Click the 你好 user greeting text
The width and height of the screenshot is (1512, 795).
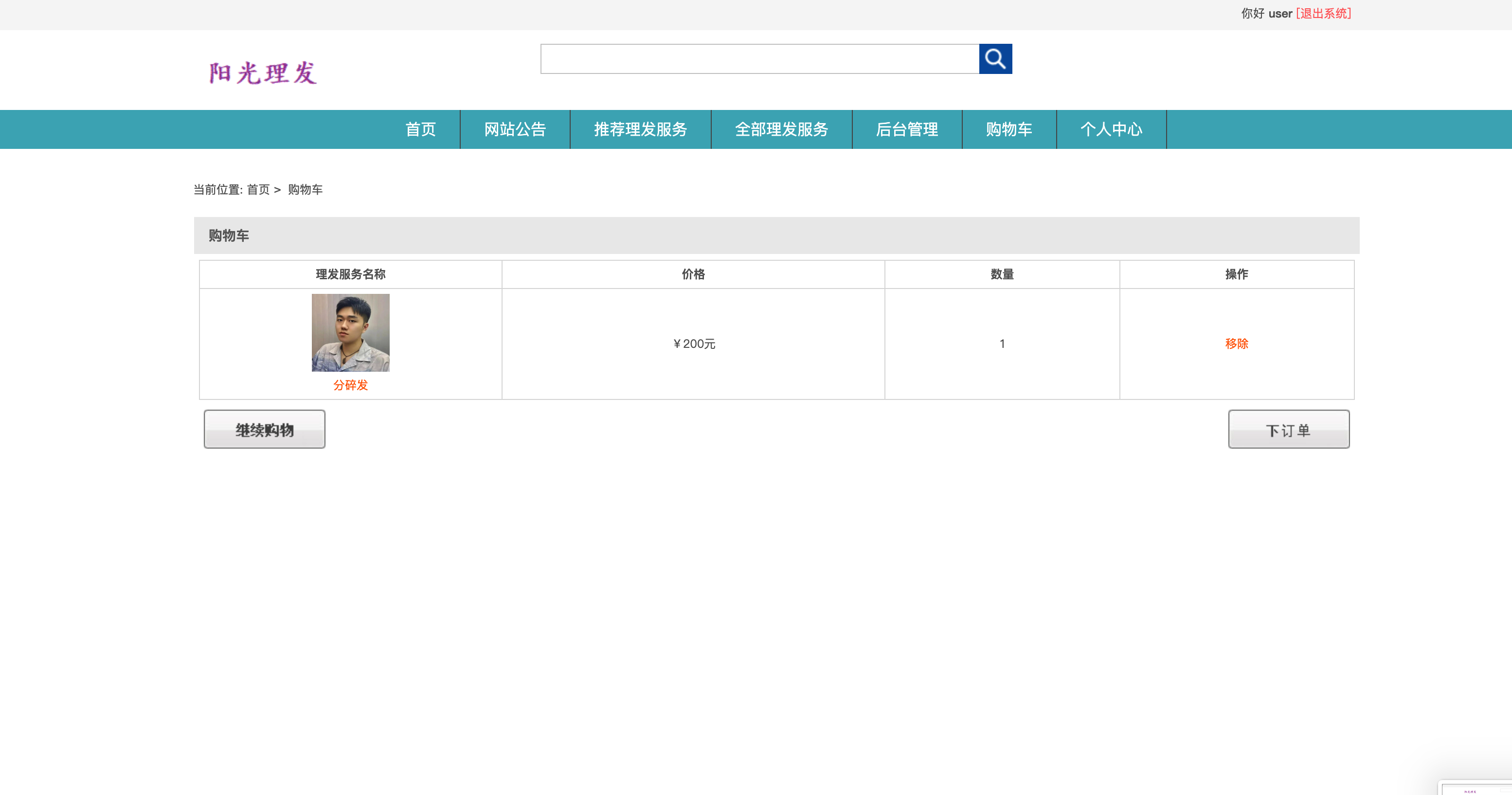(1265, 13)
